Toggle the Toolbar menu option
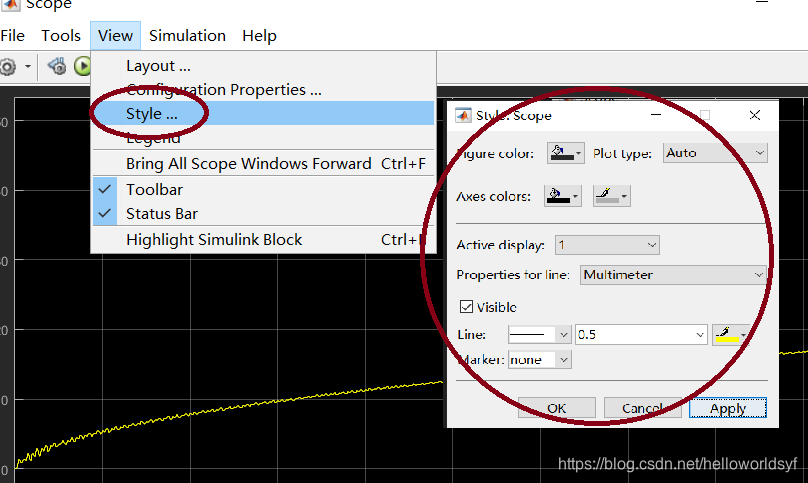Image resolution: width=808 pixels, height=483 pixels. (x=263, y=189)
